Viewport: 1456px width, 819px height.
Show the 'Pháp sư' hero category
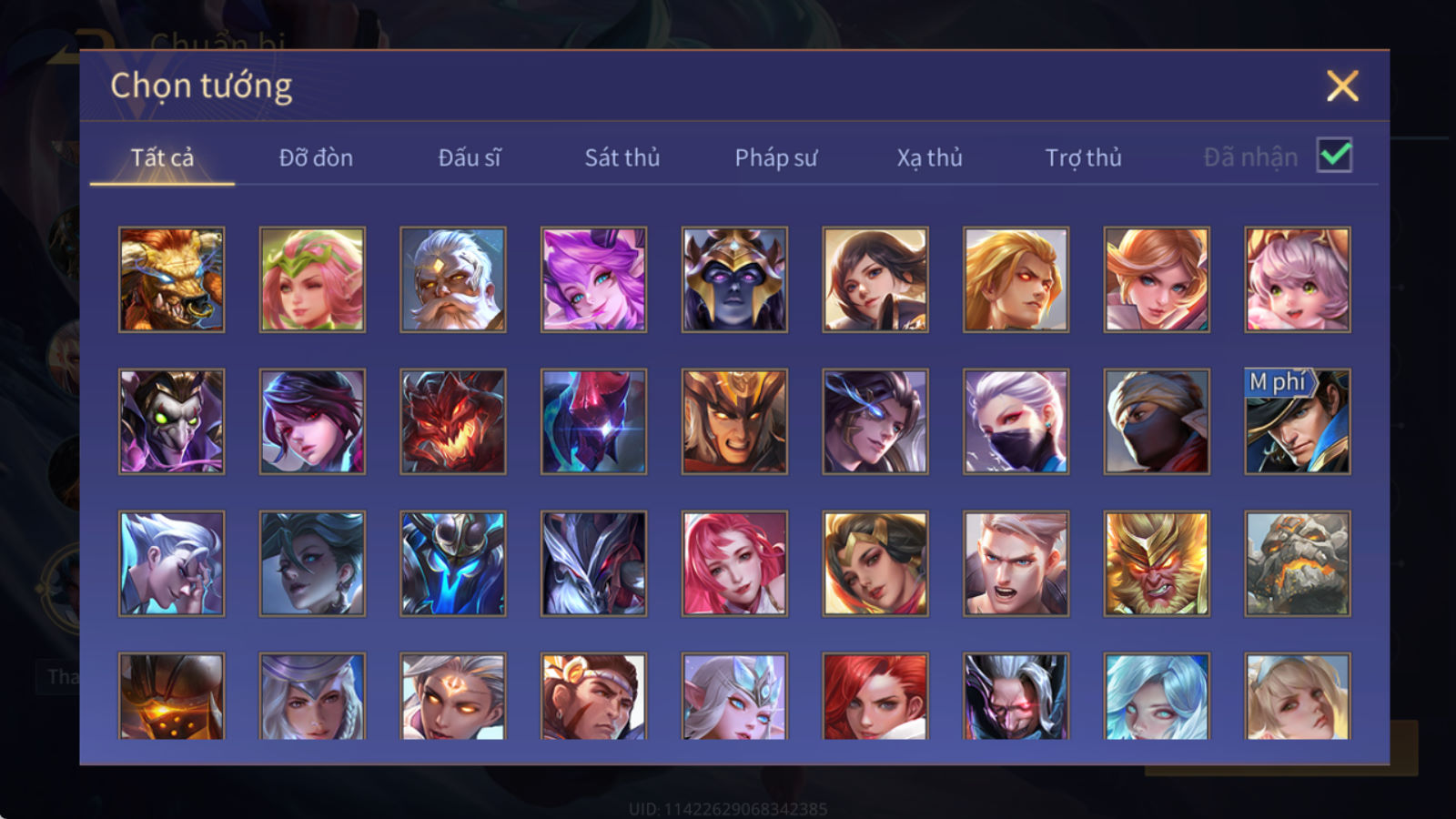pyautogui.click(x=775, y=157)
